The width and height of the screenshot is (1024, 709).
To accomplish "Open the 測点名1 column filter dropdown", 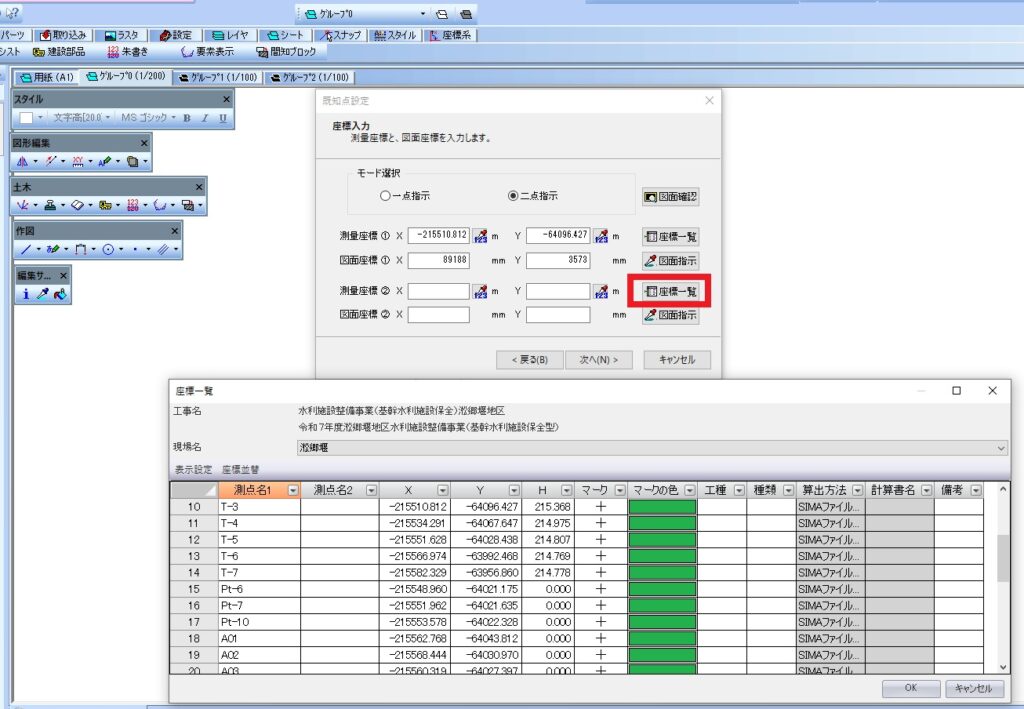I will click(292, 490).
